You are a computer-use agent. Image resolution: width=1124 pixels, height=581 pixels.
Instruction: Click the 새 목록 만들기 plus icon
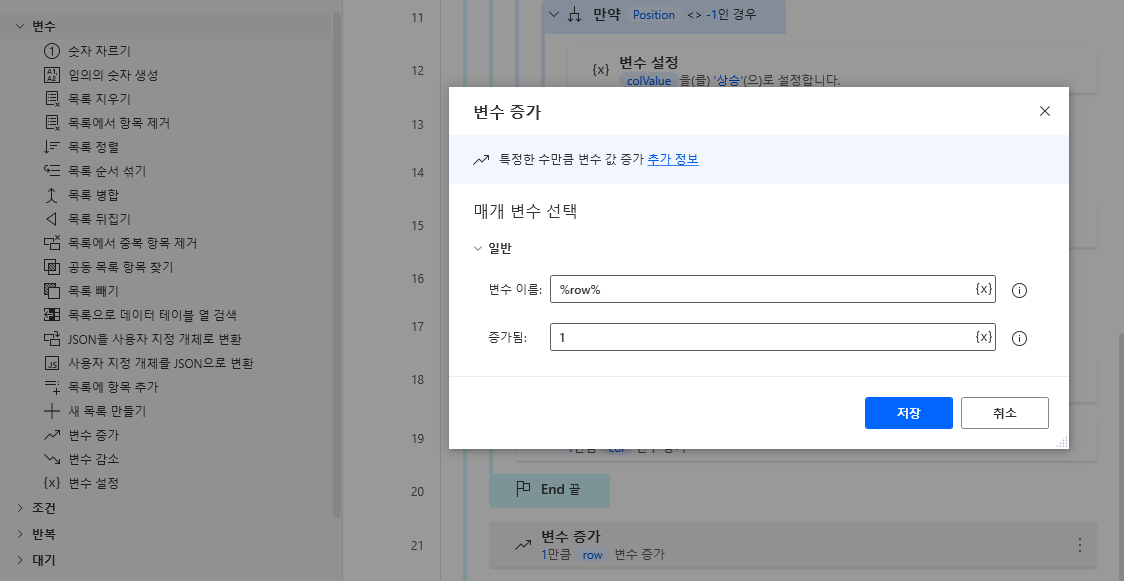[x=52, y=411]
